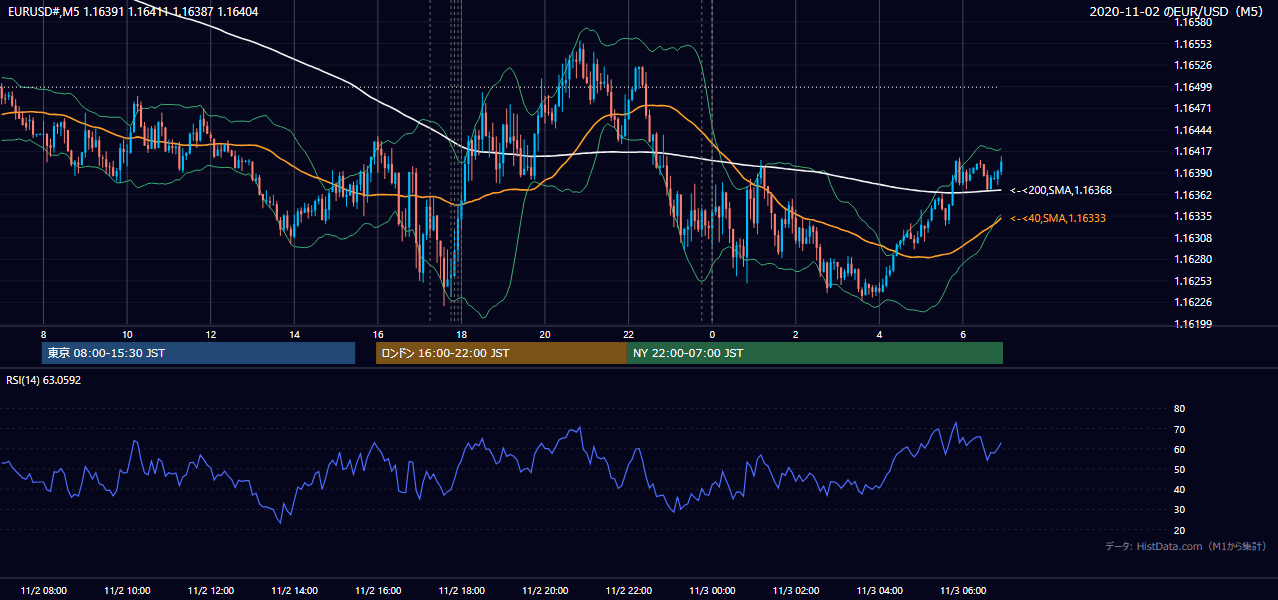Select the 2020-11-02 EUR/USD (M5) chart title
The height and width of the screenshot is (600, 1278).
[x=1177, y=11]
